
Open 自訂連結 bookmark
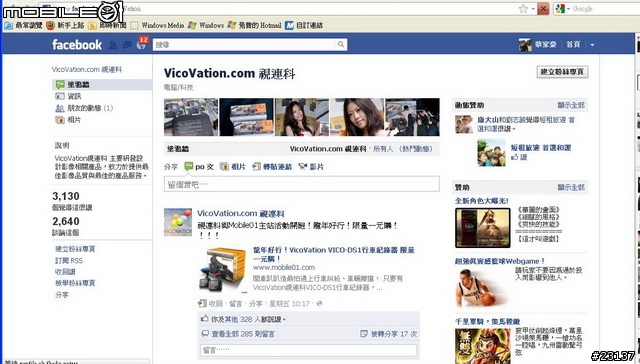click(x=304, y=25)
